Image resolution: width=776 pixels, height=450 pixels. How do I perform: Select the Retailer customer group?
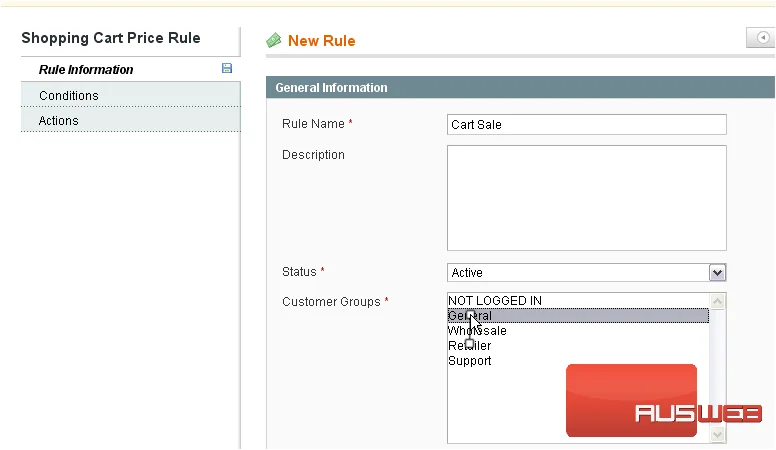(578, 346)
